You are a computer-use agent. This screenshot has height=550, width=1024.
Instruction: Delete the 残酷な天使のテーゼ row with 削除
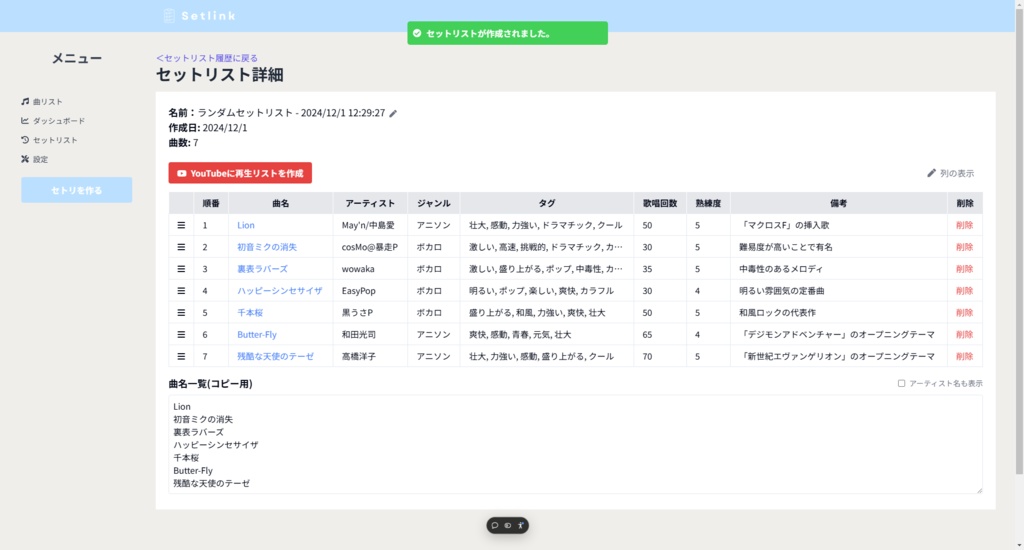(x=964, y=357)
